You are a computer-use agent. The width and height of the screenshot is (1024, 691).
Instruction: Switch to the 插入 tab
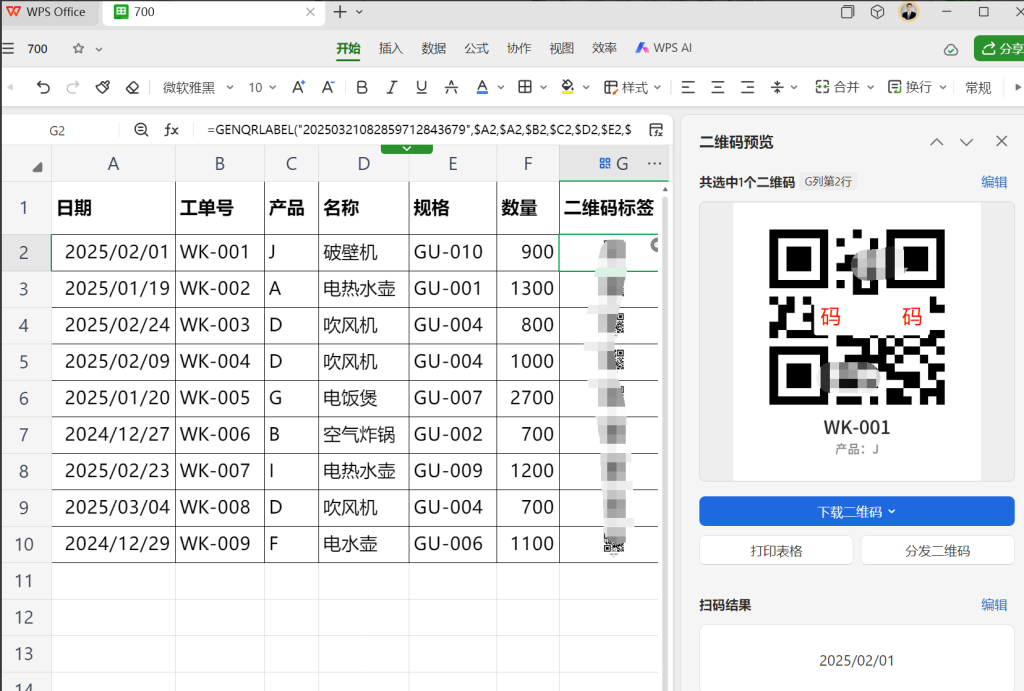391,48
